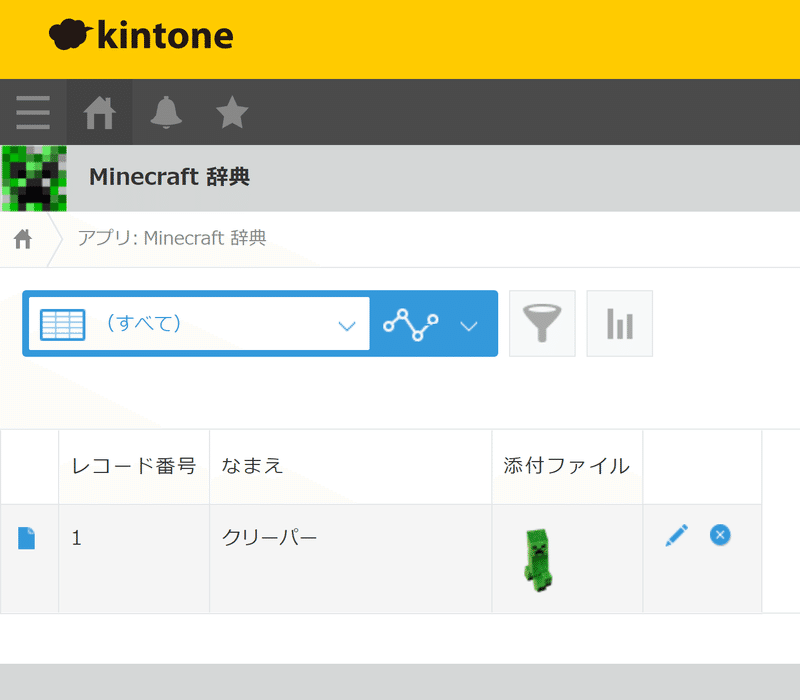
Task: Click the 添付ファイル column header
Action: (x=565, y=466)
